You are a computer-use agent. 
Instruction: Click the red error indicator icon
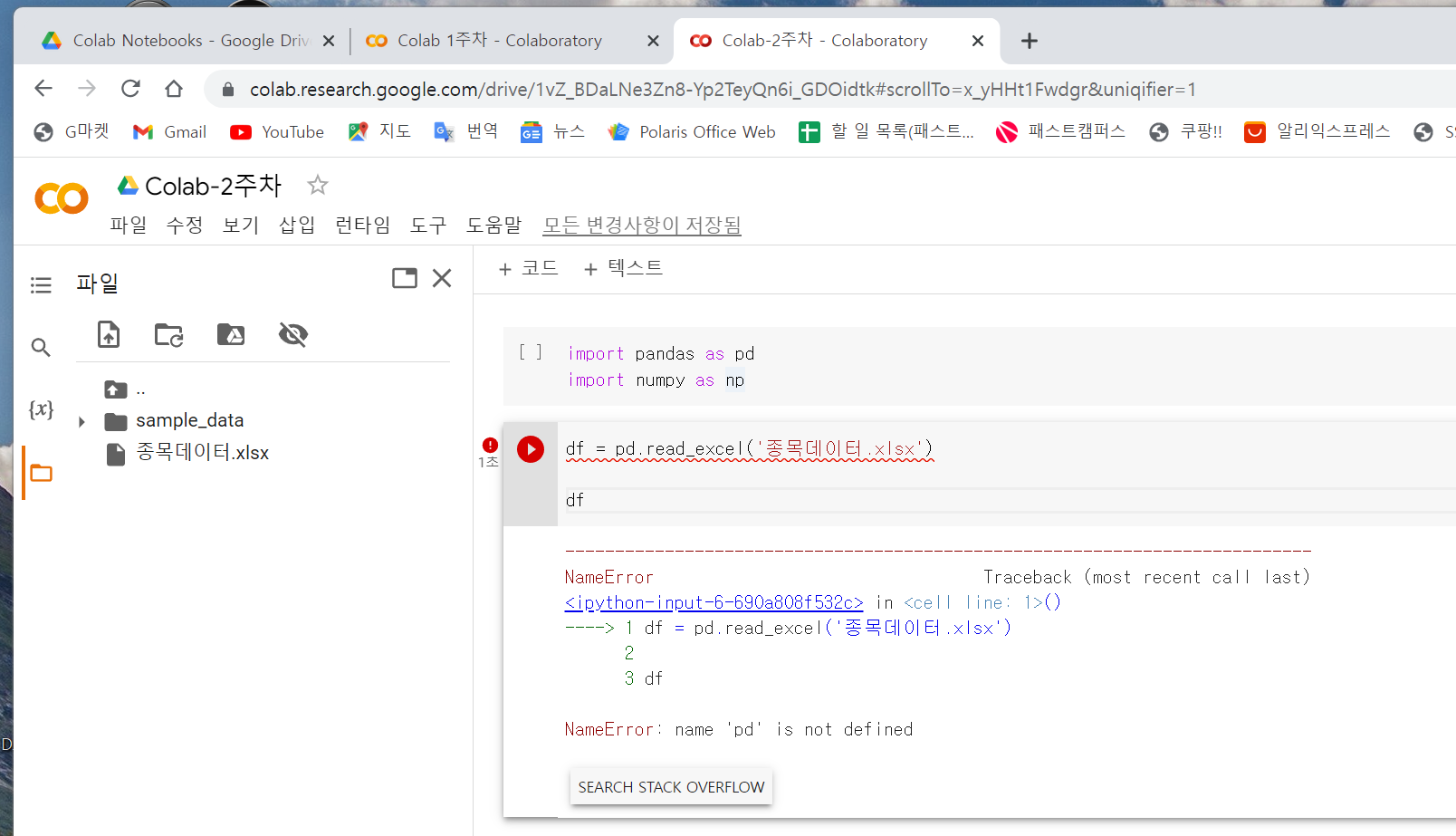[x=490, y=445]
